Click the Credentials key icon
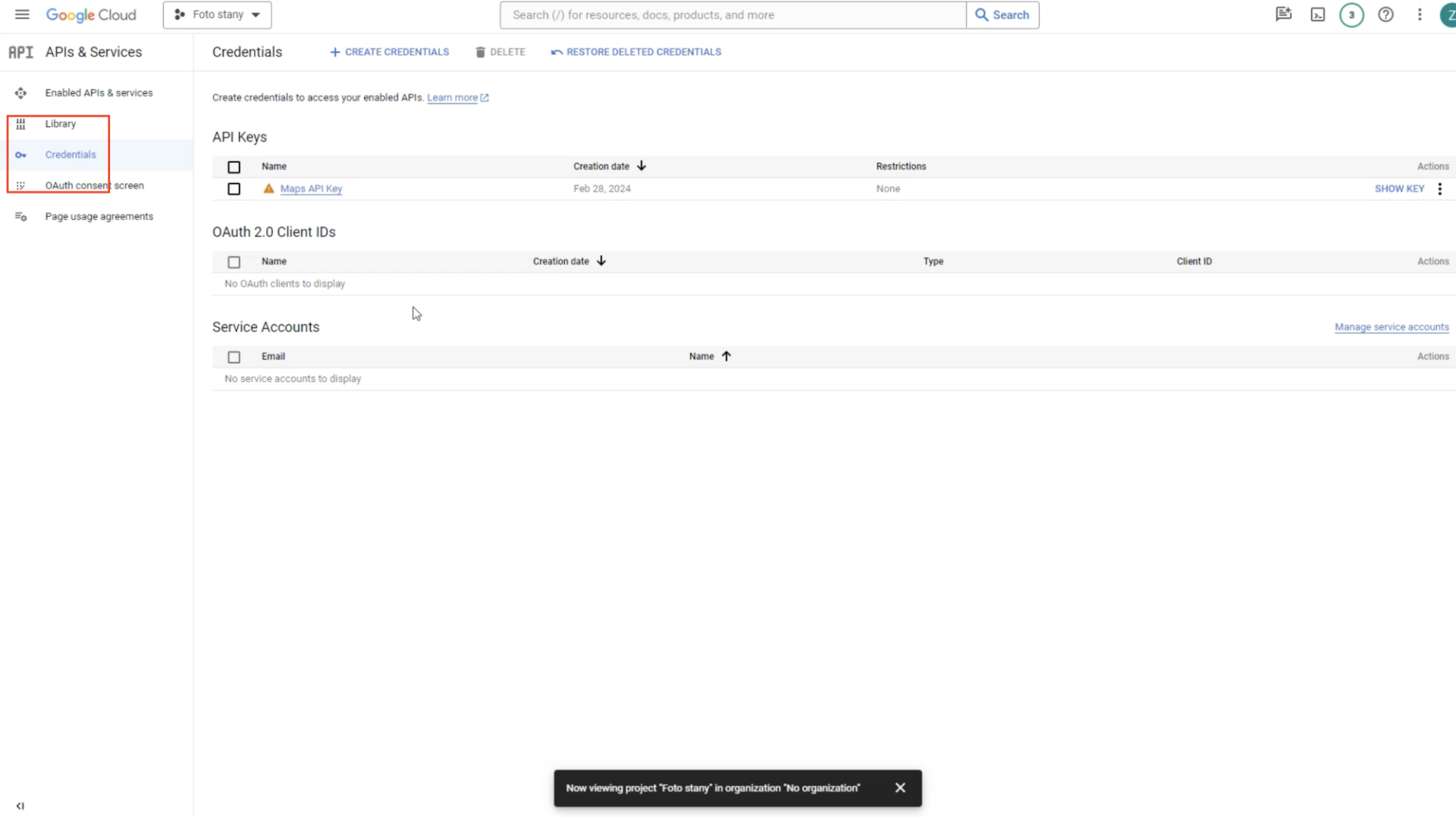 20,155
